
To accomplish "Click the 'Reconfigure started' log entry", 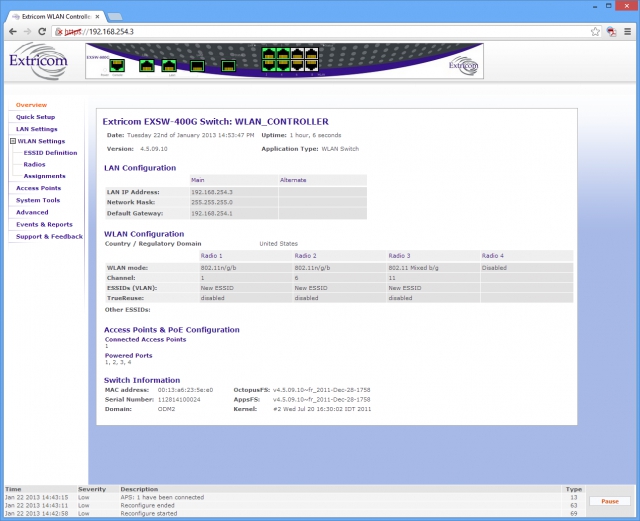I will tap(149, 514).
